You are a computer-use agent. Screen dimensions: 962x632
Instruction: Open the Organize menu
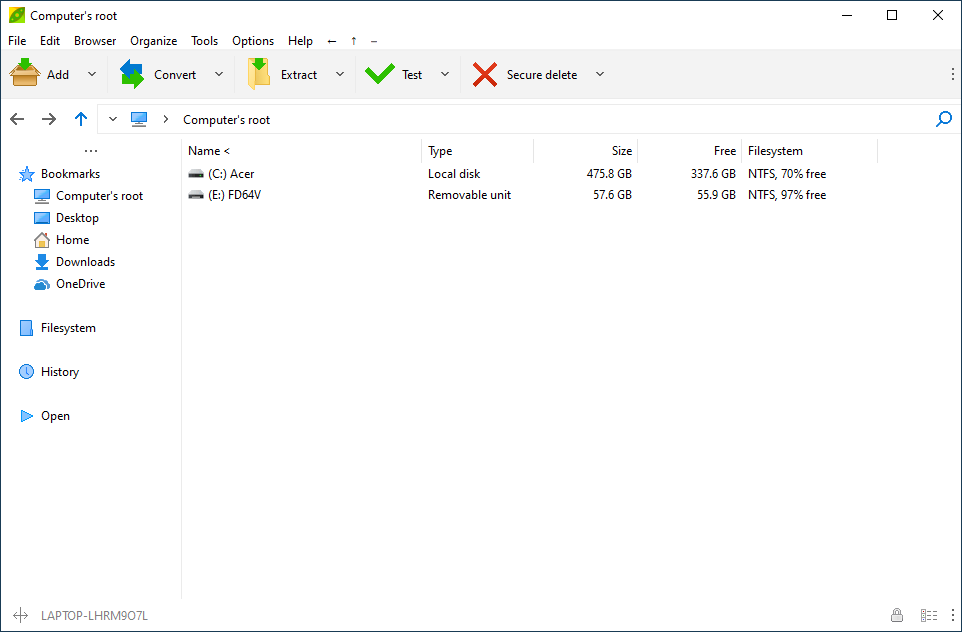[153, 41]
